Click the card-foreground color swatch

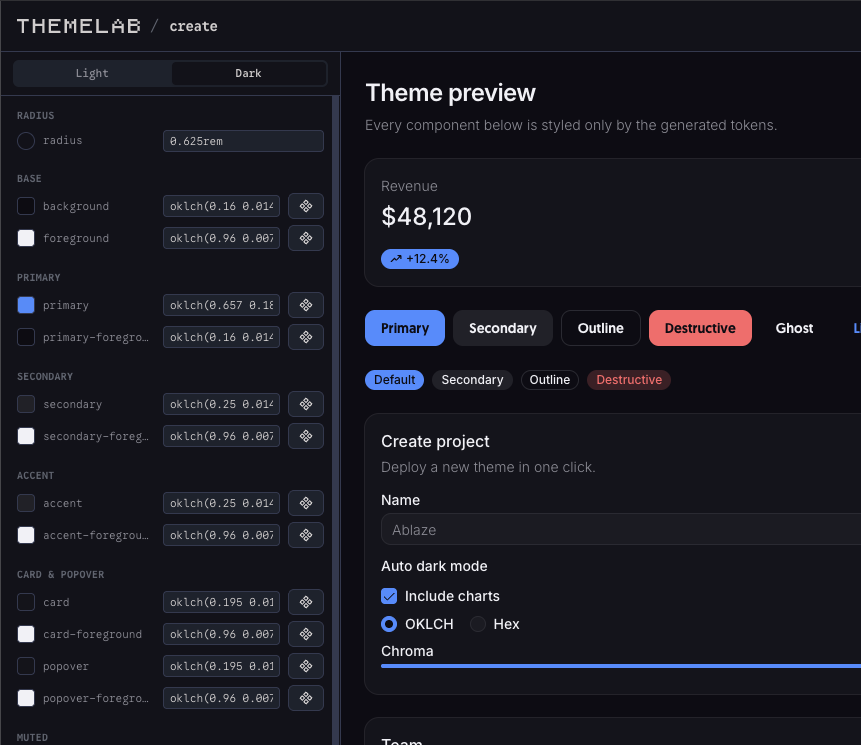(26, 634)
